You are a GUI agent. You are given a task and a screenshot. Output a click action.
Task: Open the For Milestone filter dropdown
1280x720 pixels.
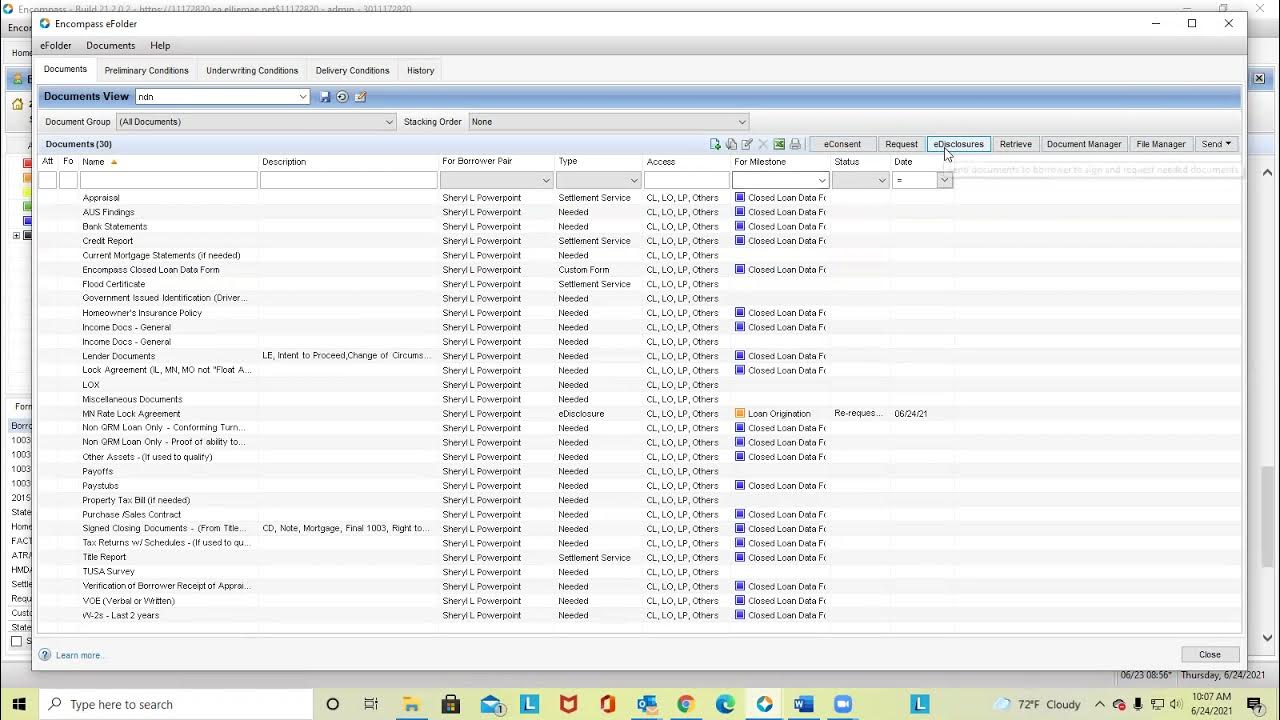coord(822,180)
